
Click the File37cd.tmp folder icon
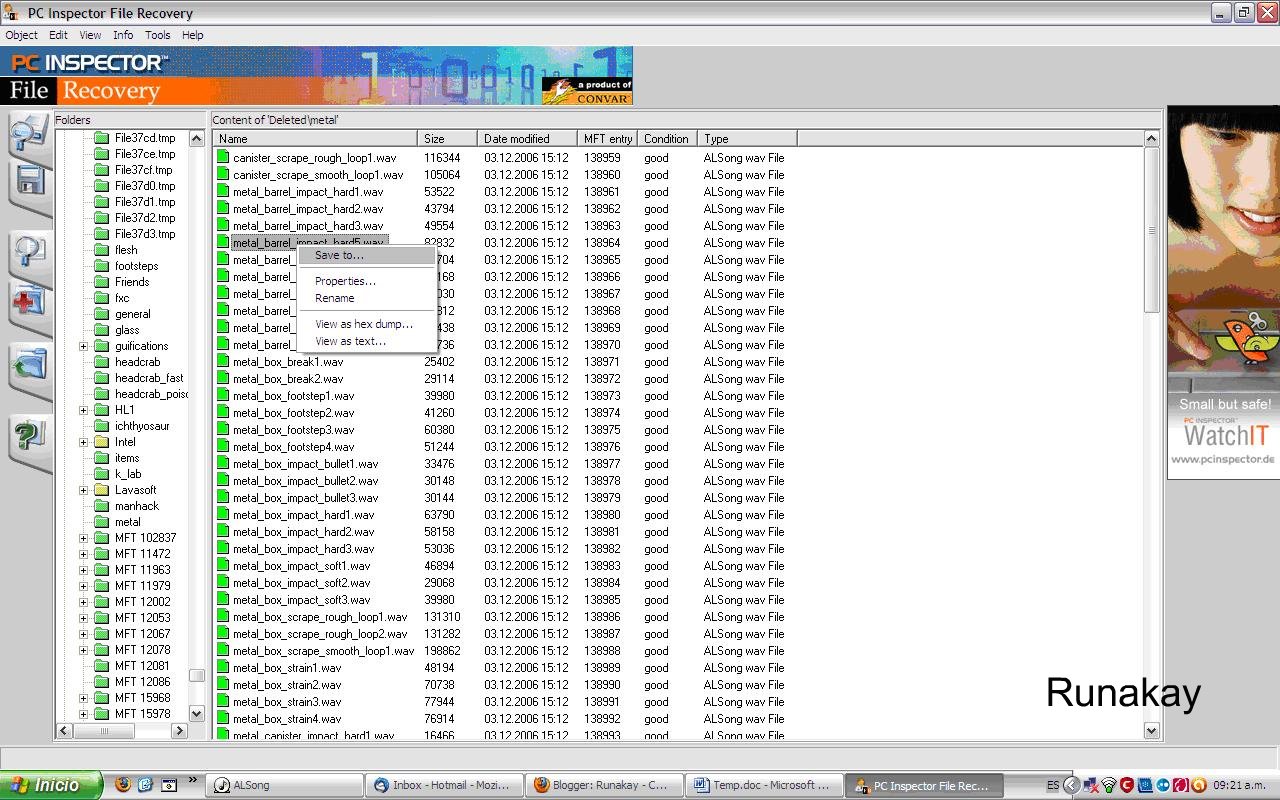[101, 138]
